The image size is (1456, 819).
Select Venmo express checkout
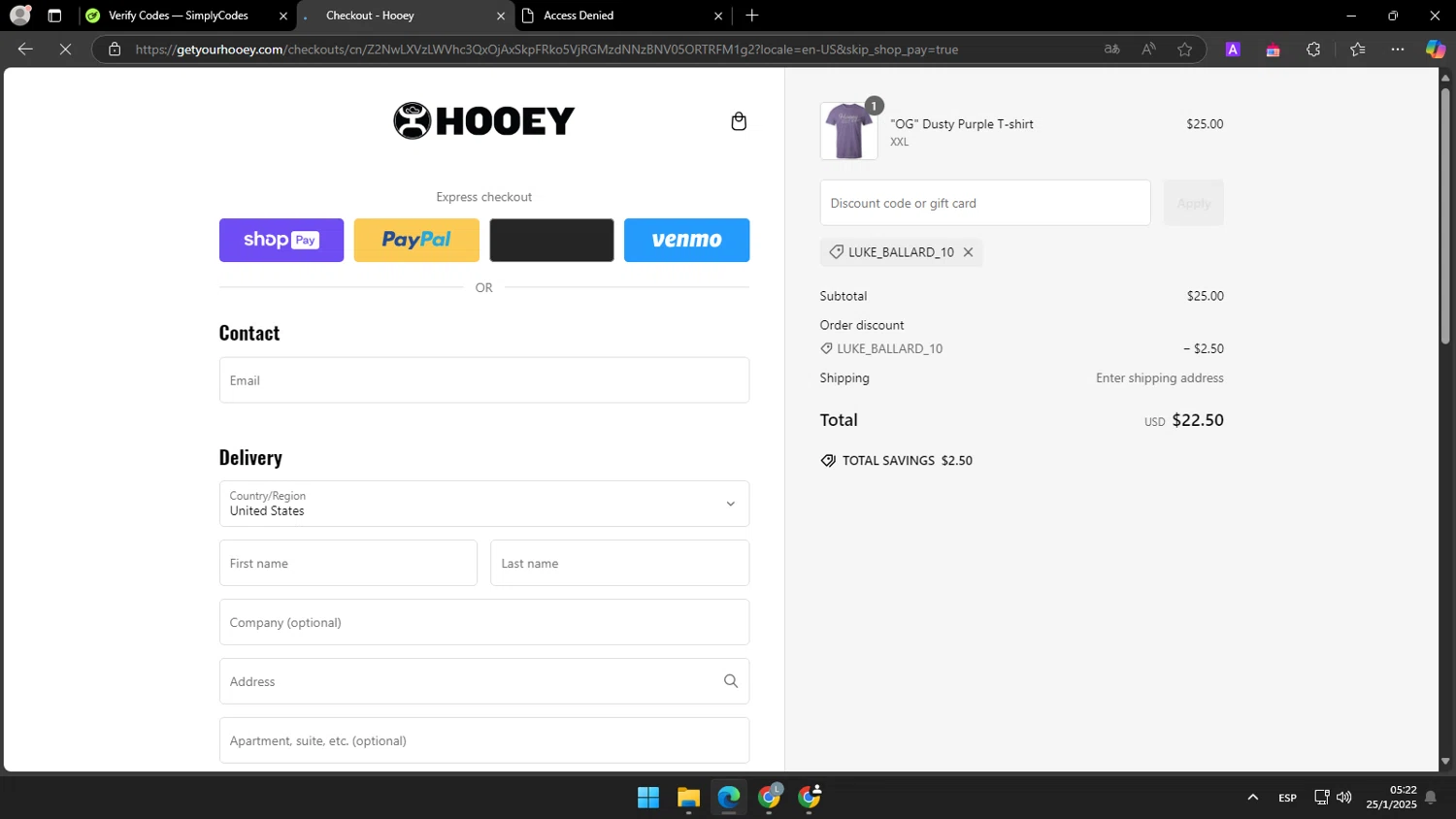point(686,240)
